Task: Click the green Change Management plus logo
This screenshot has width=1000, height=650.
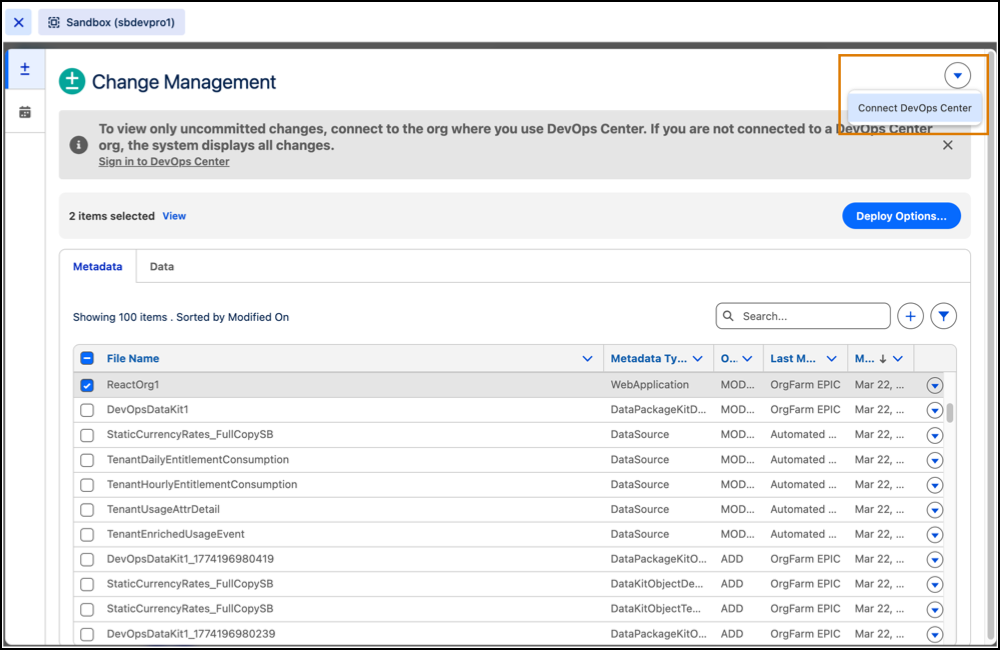Action: coord(72,81)
